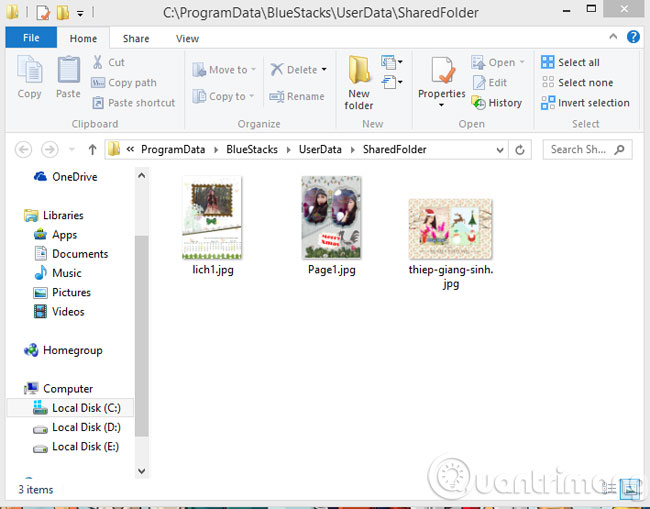Select Local Disk (C:)

click(70, 408)
